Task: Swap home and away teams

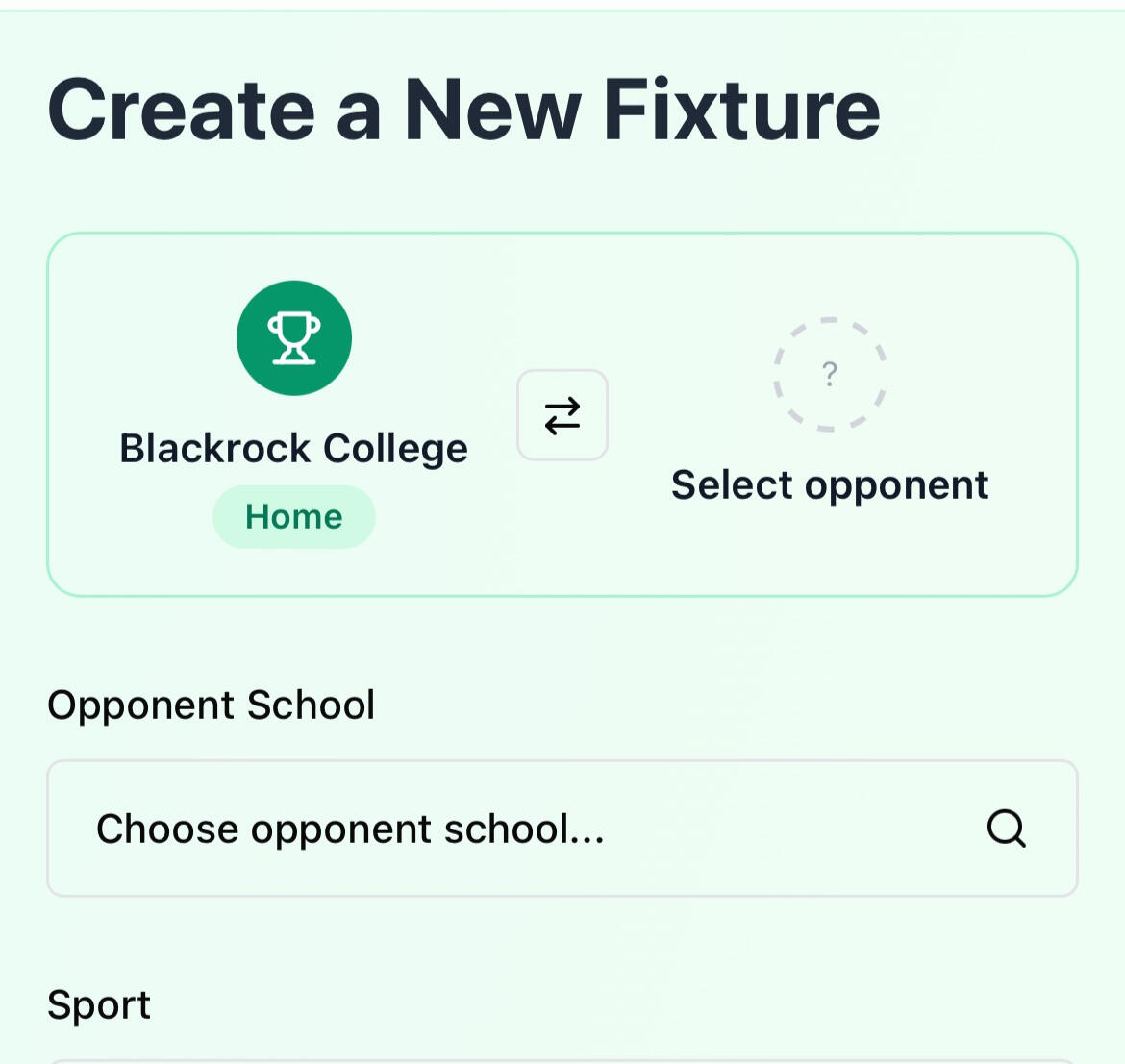Action: (x=562, y=415)
